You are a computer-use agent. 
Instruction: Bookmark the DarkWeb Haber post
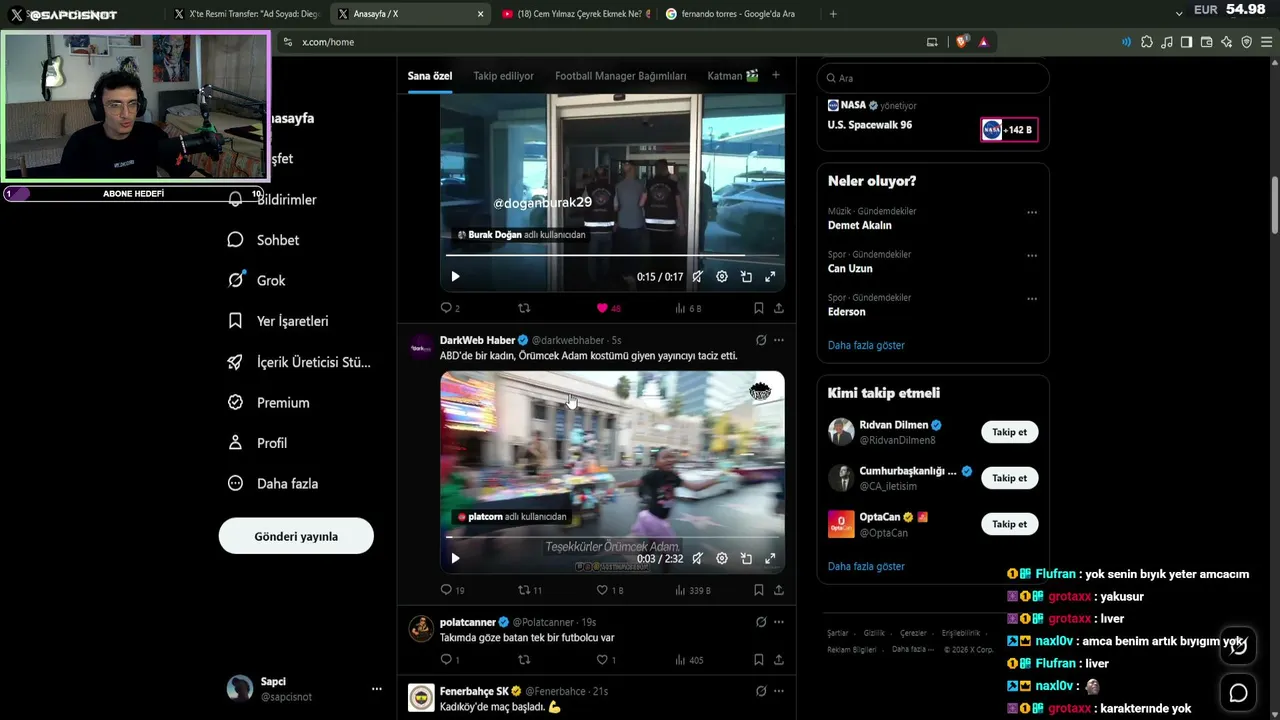coord(759,590)
